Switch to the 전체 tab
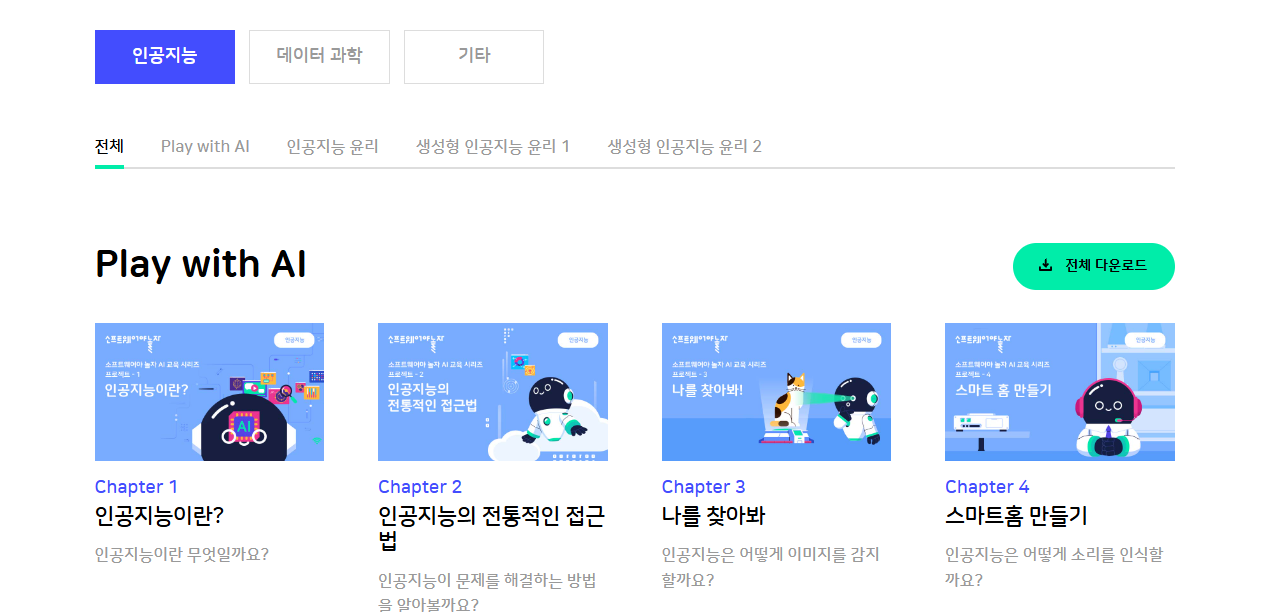1265x612 pixels. click(x=109, y=147)
